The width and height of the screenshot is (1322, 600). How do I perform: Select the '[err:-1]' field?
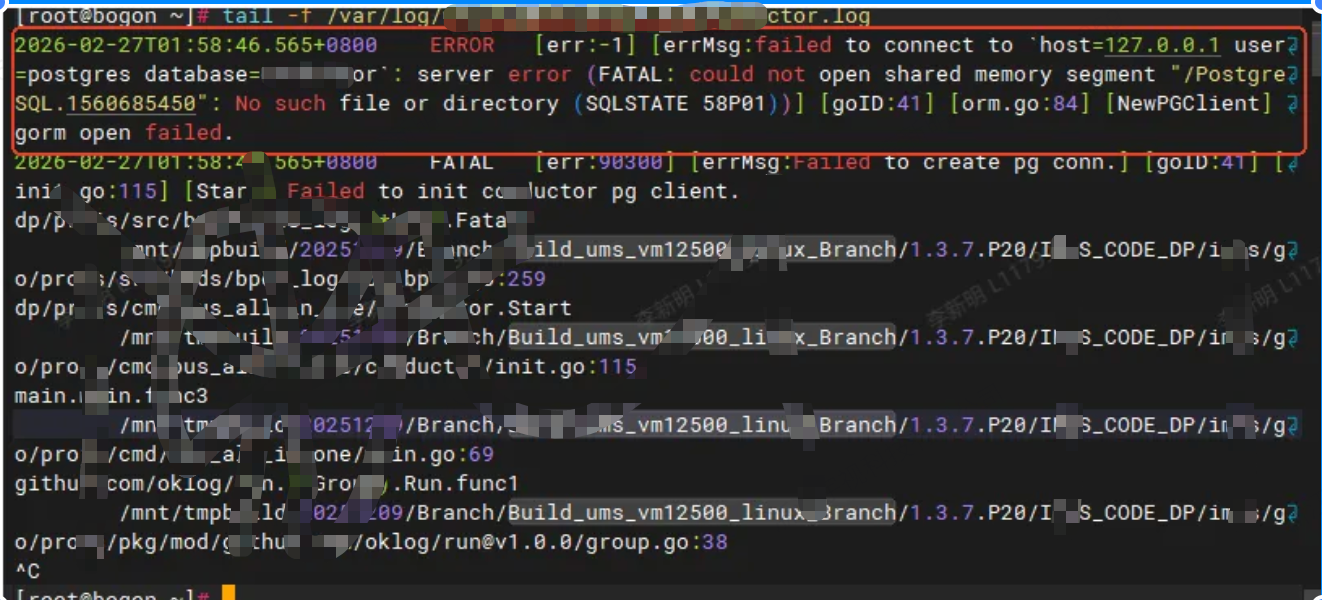coord(586,45)
